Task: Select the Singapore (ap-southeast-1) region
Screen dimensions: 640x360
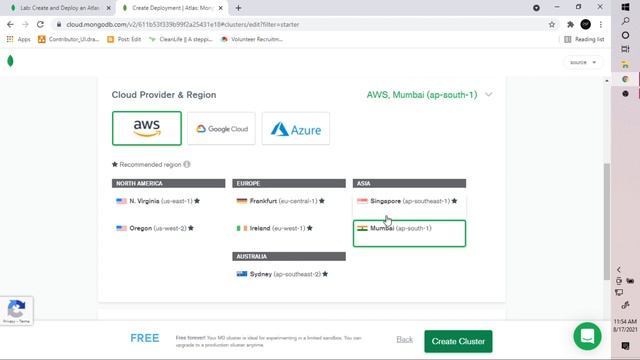Action: click(409, 205)
